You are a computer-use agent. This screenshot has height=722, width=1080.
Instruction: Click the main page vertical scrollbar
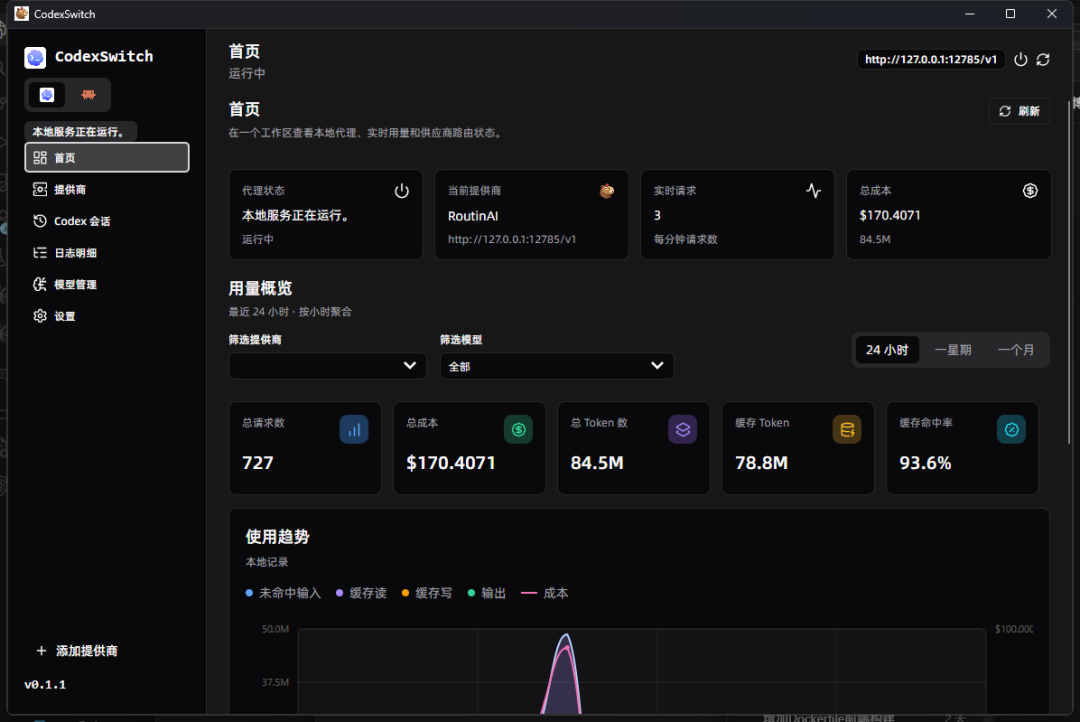1069,272
